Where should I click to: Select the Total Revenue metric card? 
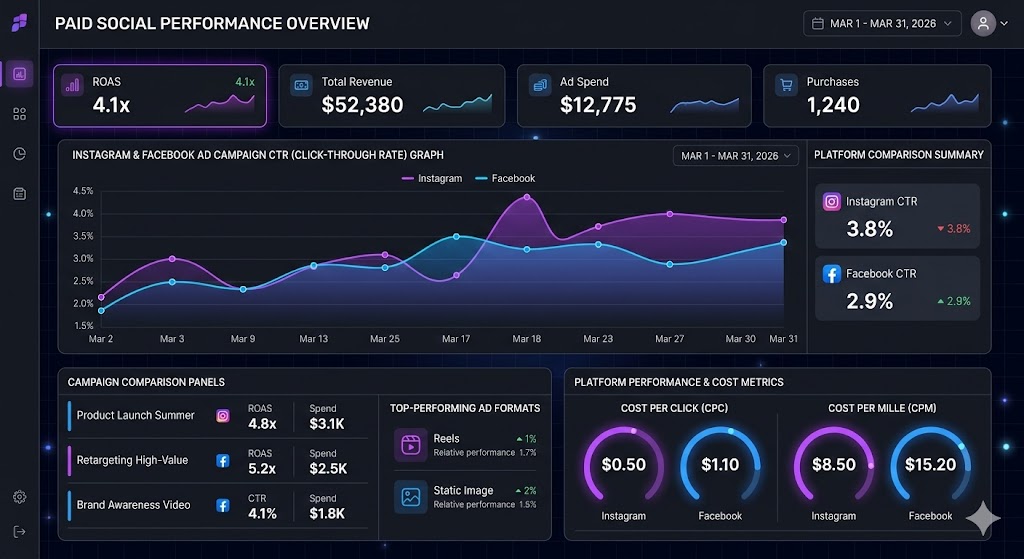393,96
